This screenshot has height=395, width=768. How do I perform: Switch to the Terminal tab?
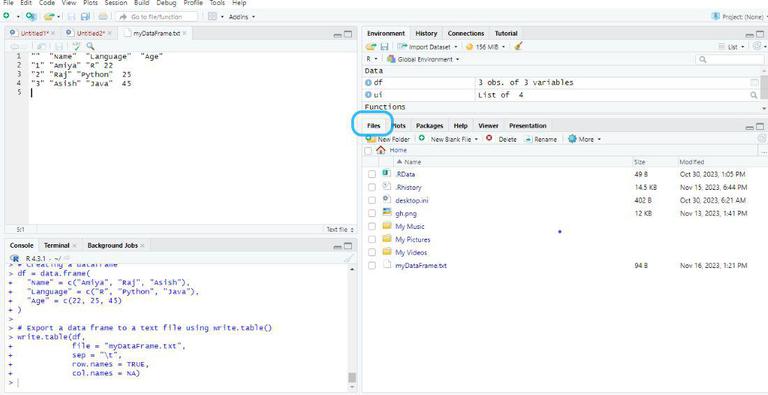click(x=56, y=245)
